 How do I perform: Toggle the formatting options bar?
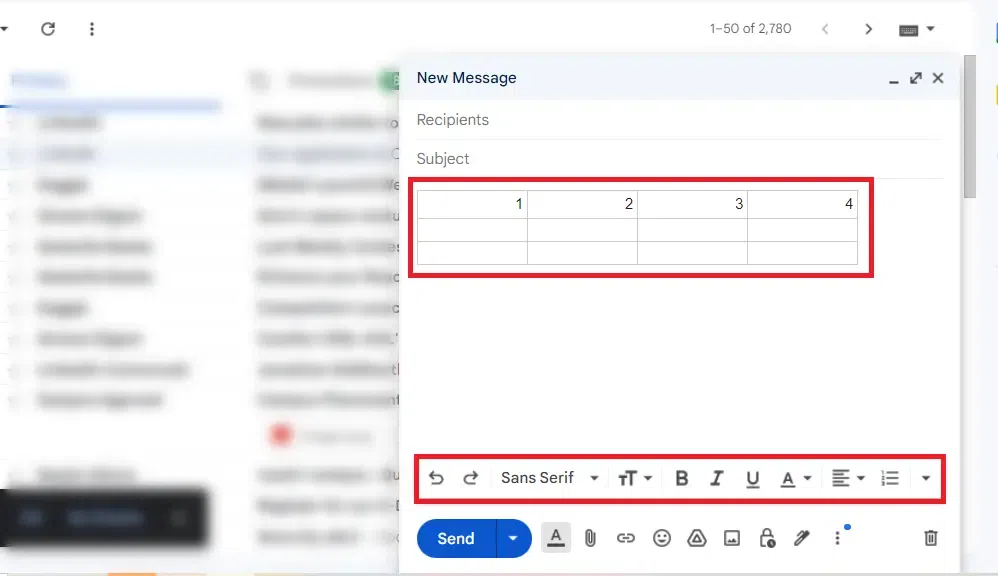pyautogui.click(x=556, y=538)
